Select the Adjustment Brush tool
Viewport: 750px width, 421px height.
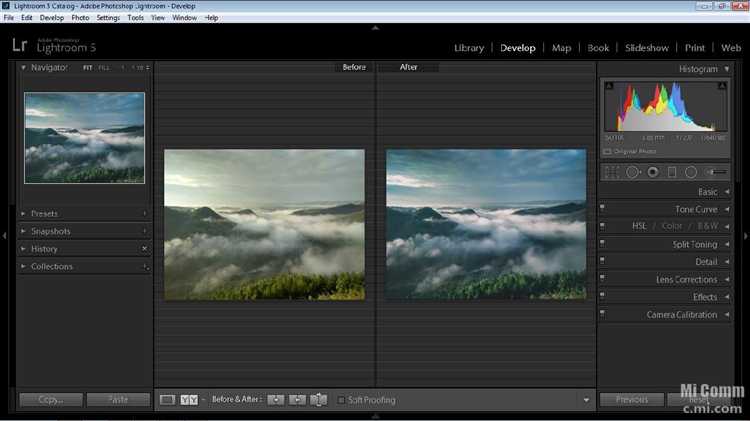coord(717,172)
